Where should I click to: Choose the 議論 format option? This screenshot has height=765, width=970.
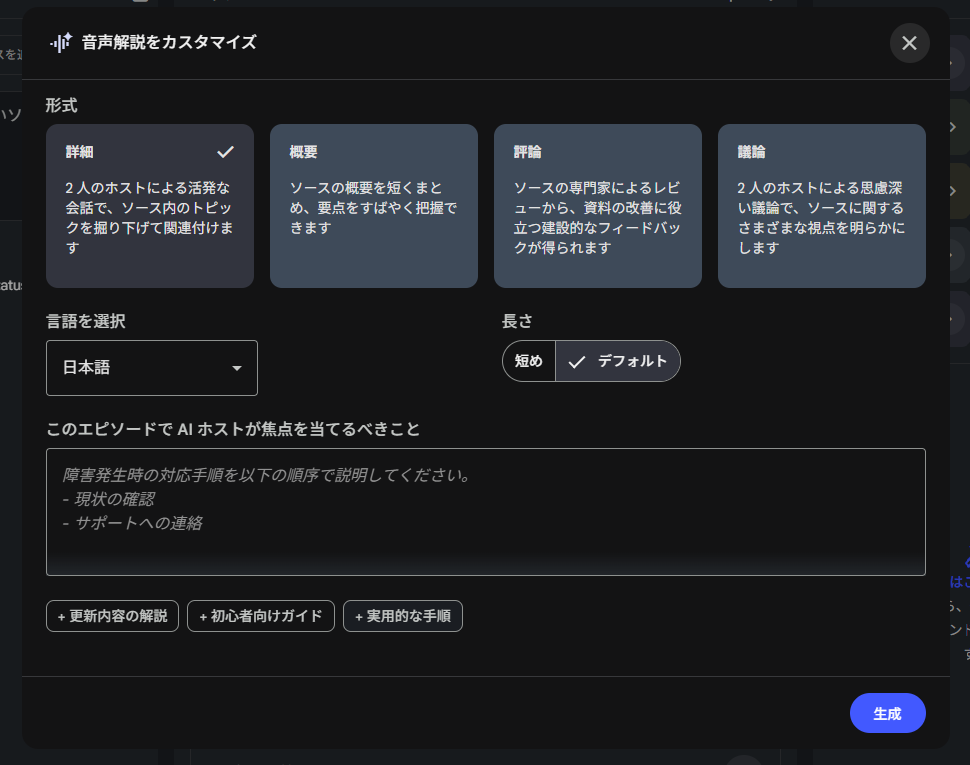pyautogui.click(x=821, y=206)
